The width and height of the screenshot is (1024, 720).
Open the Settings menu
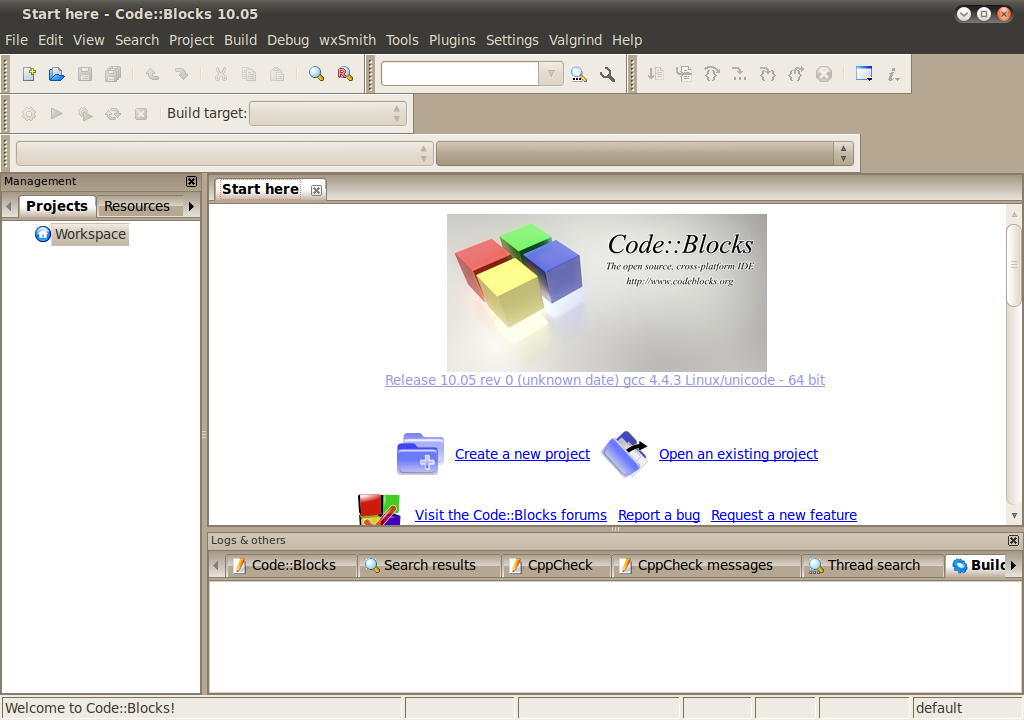coord(512,40)
